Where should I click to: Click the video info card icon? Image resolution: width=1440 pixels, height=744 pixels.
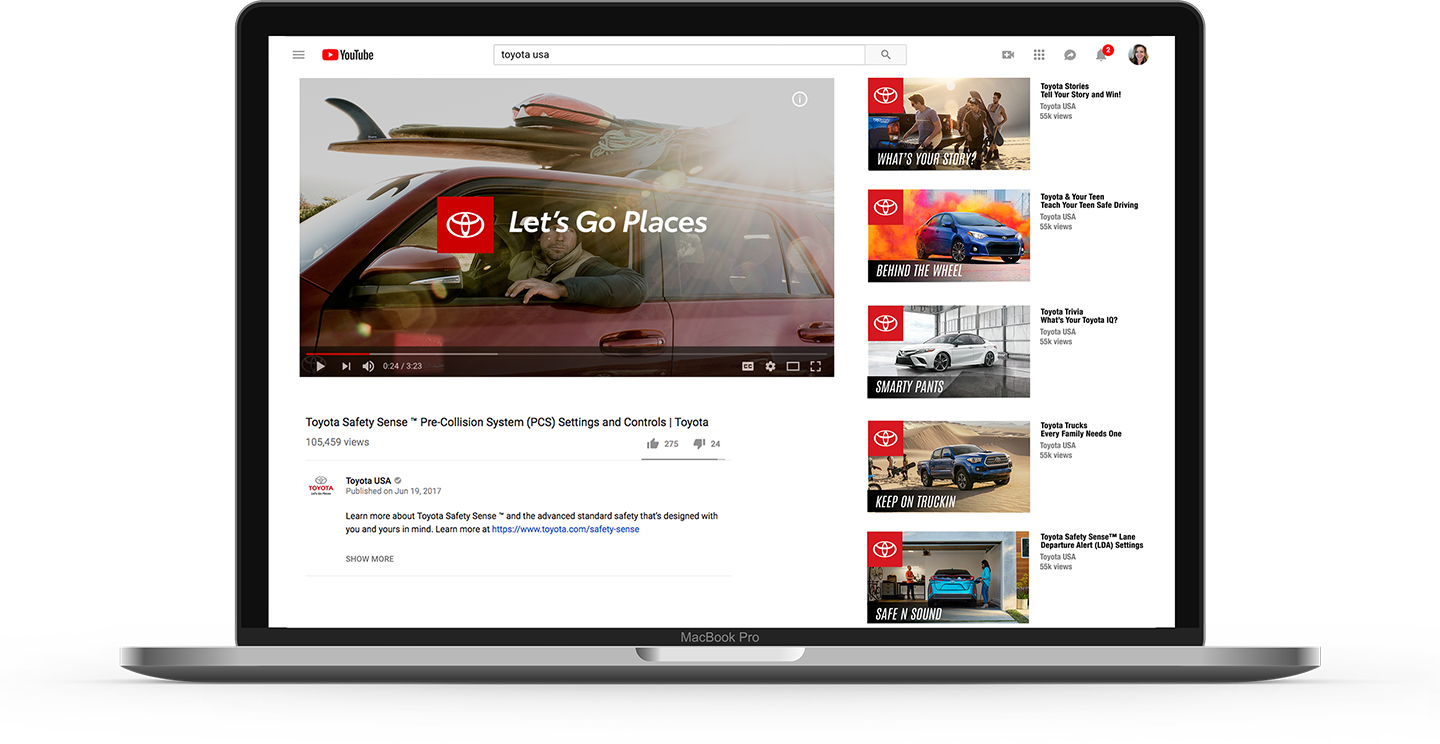[799, 99]
